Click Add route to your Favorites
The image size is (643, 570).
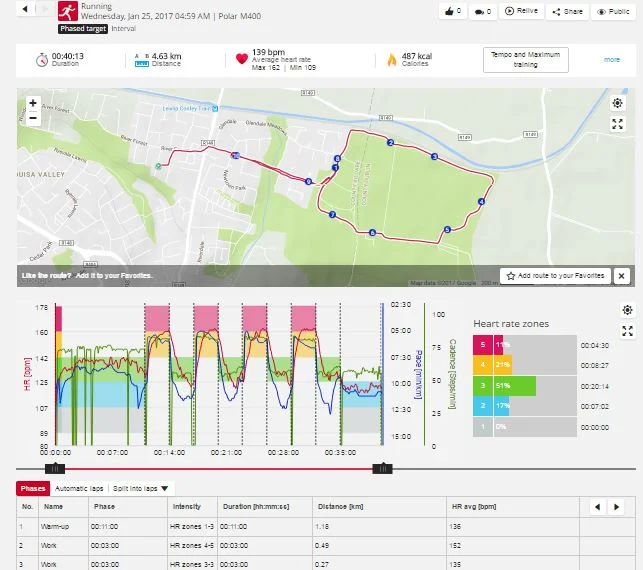coord(556,275)
